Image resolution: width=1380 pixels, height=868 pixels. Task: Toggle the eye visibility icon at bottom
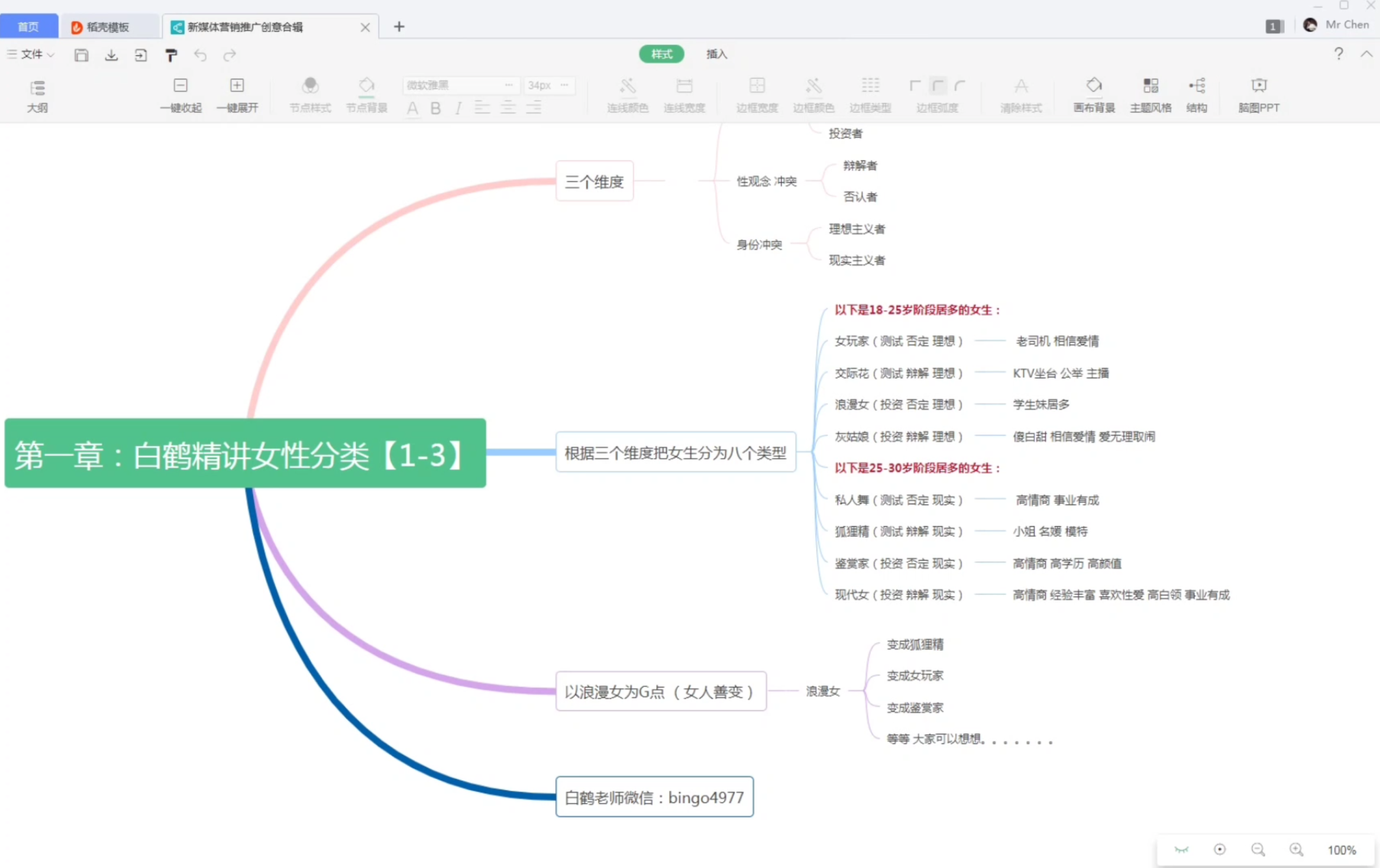1181,850
